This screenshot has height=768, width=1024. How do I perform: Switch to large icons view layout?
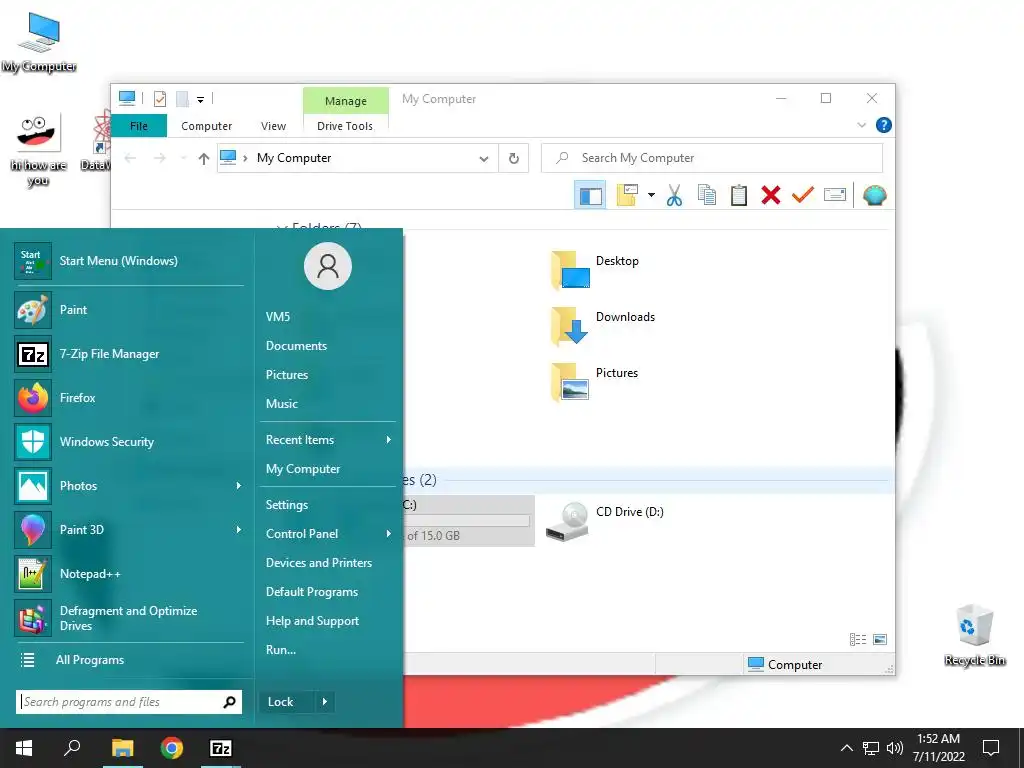pyautogui.click(x=880, y=639)
